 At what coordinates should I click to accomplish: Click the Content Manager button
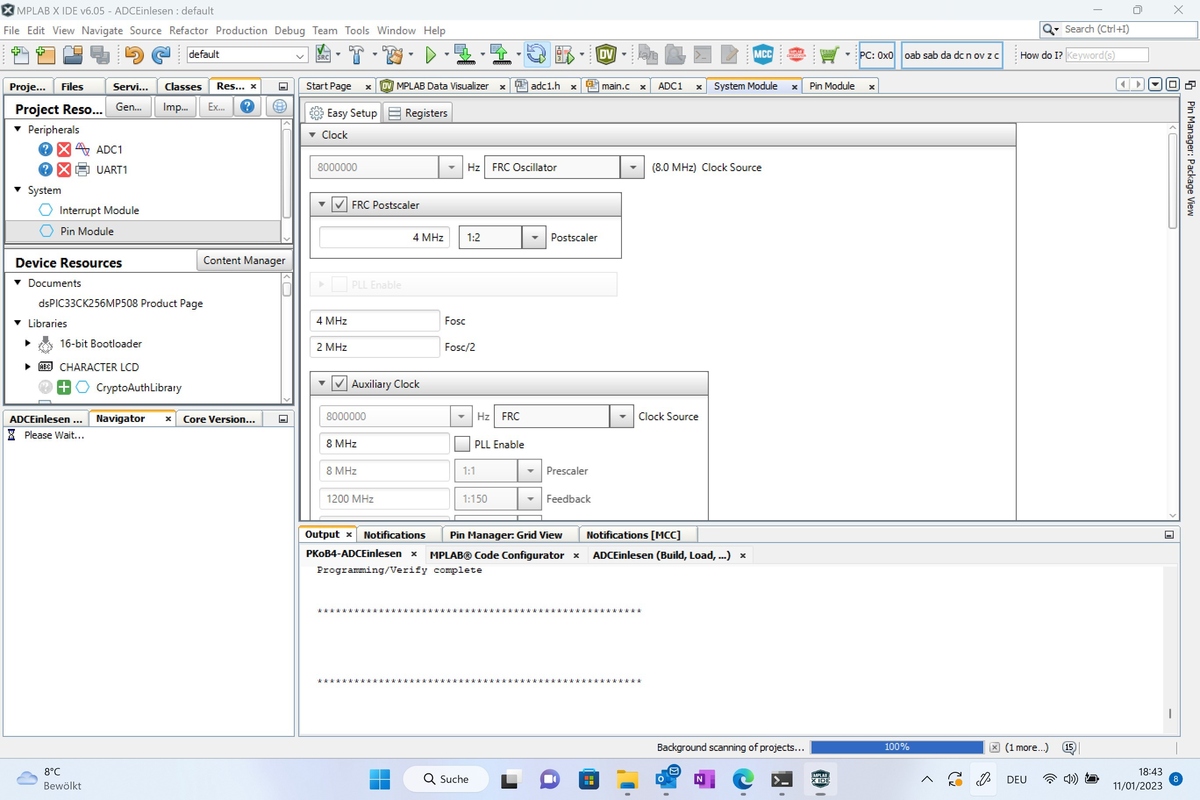244,260
